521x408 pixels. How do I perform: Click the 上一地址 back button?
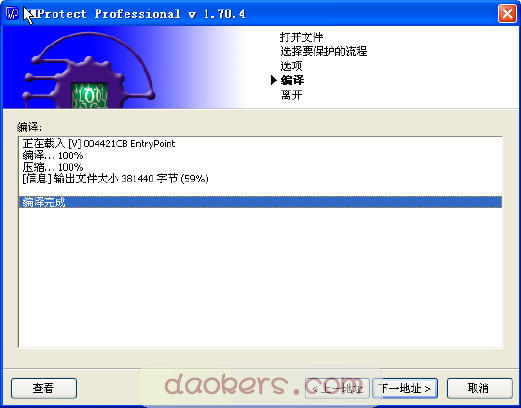(337, 388)
